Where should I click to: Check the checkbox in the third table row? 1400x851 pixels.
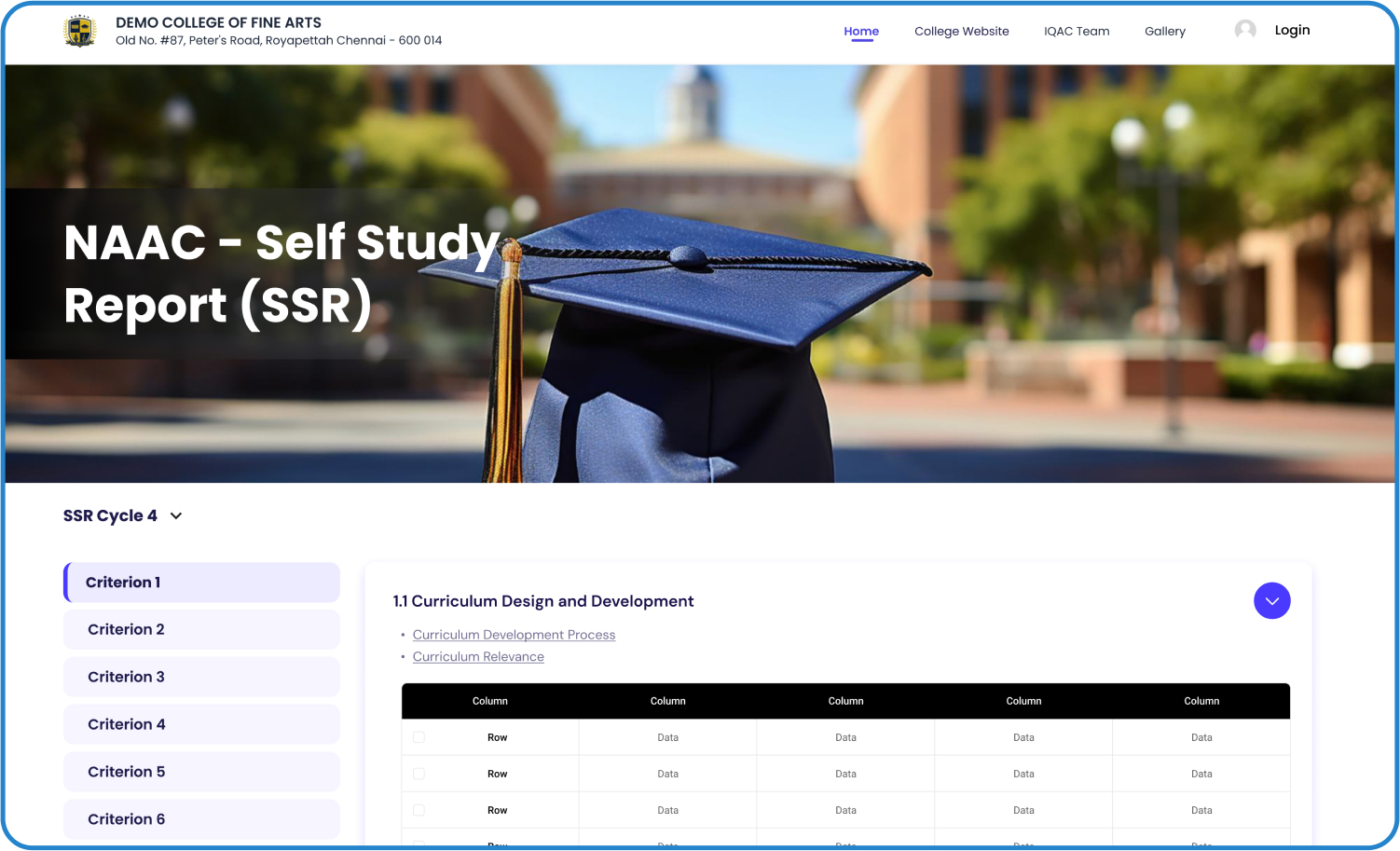pos(419,809)
